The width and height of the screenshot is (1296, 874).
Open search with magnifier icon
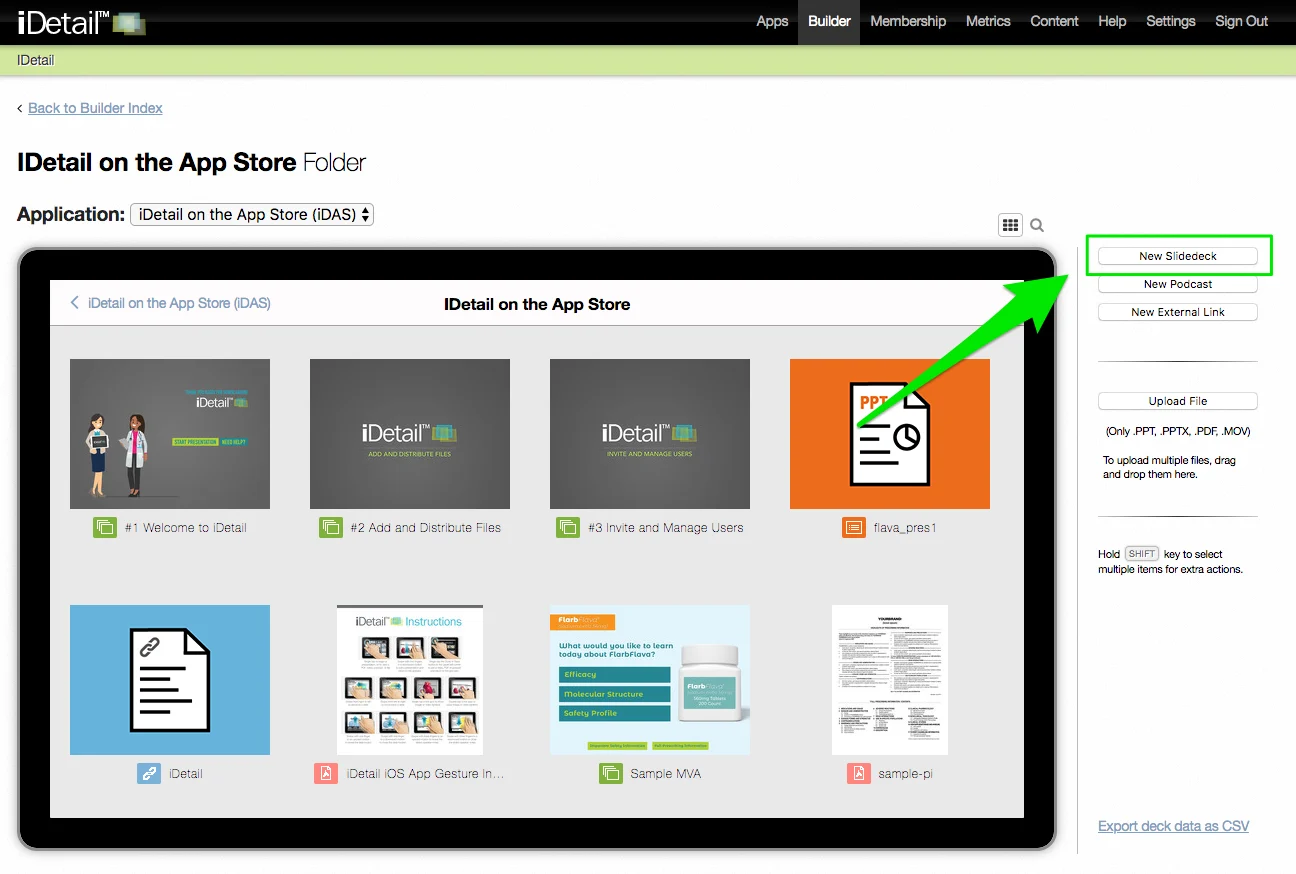[x=1037, y=226]
